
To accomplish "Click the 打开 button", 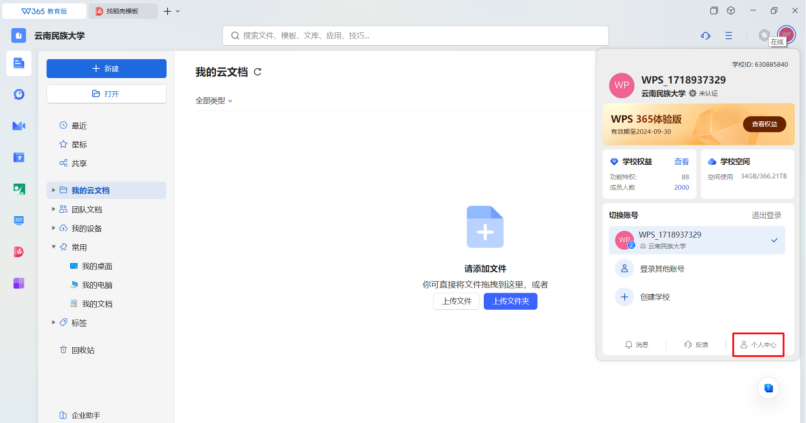I will (x=106, y=94).
